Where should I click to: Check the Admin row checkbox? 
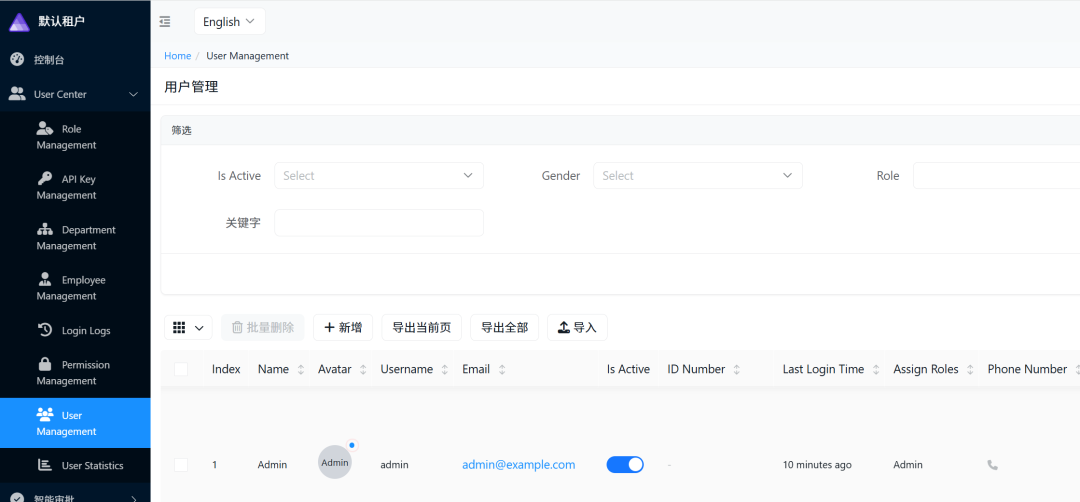pos(181,465)
